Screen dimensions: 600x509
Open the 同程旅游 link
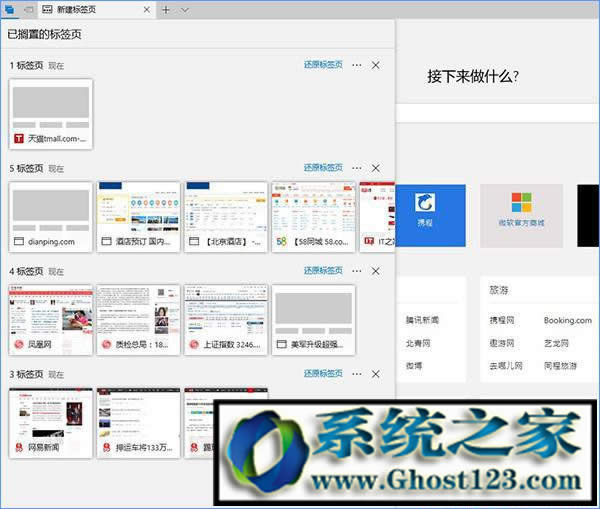560,366
